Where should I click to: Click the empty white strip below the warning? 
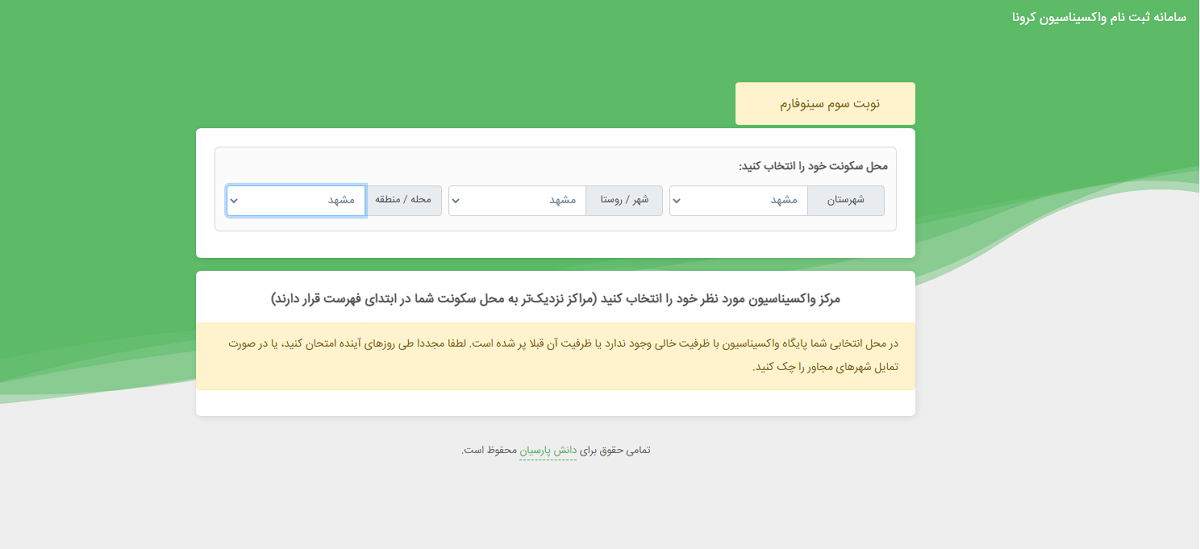point(556,402)
